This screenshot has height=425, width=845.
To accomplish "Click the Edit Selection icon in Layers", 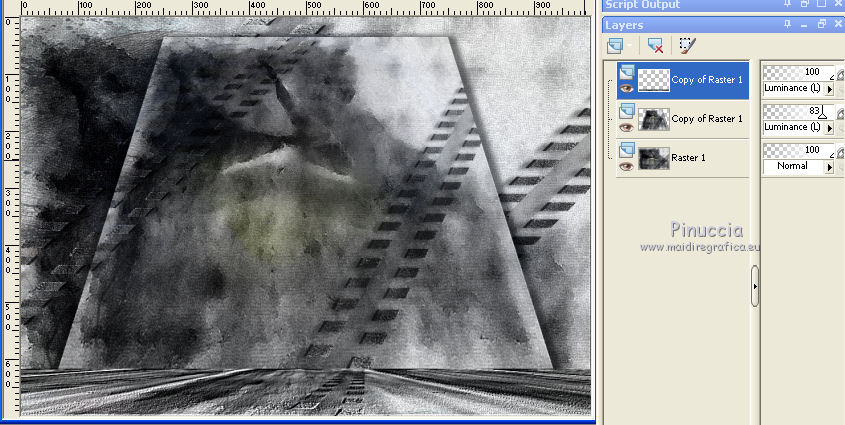I will click(x=687, y=45).
